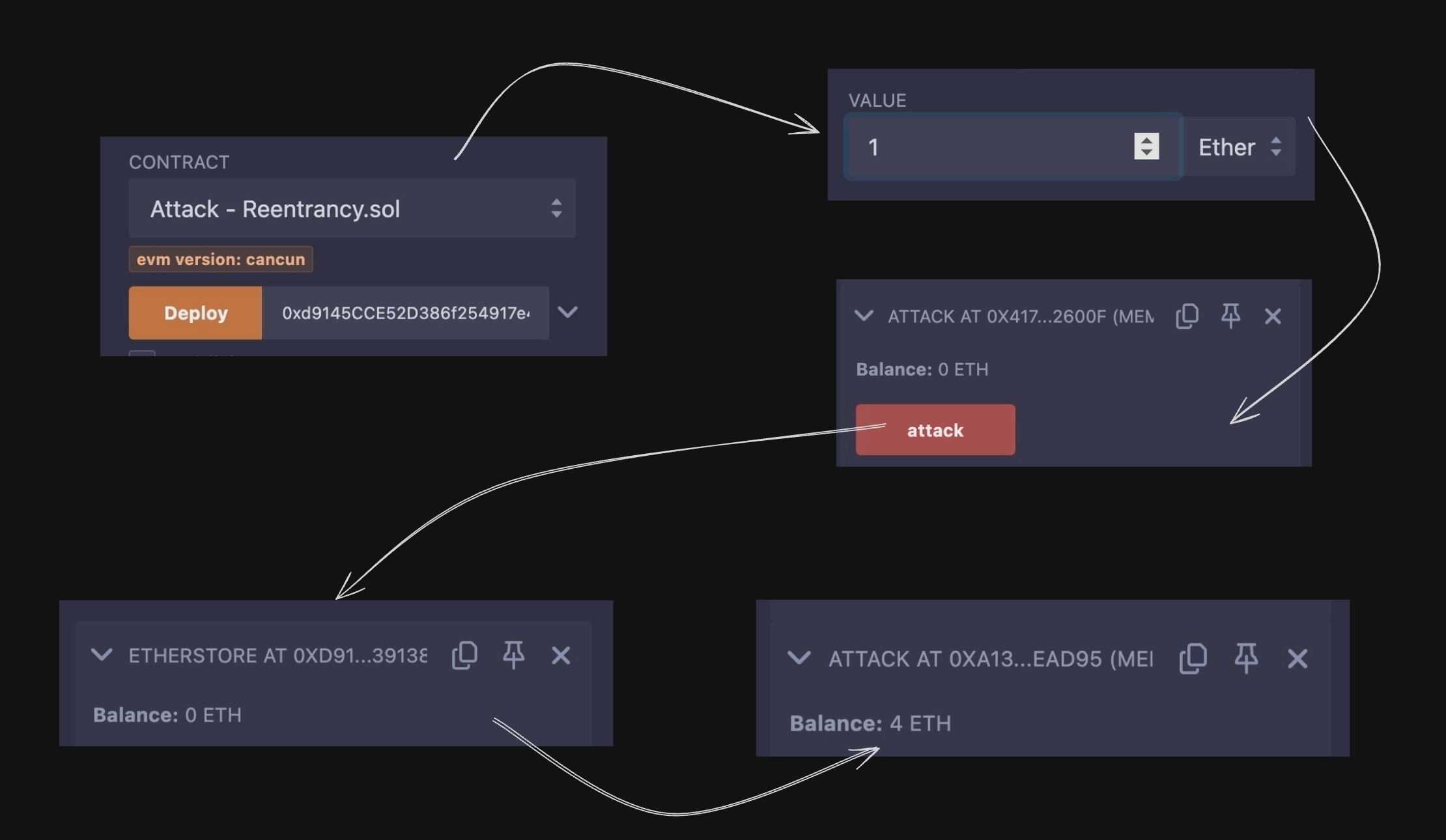The height and width of the screenshot is (840, 1446).
Task: Remove the Attack at 0XA13 contract instance
Action: [x=1297, y=658]
